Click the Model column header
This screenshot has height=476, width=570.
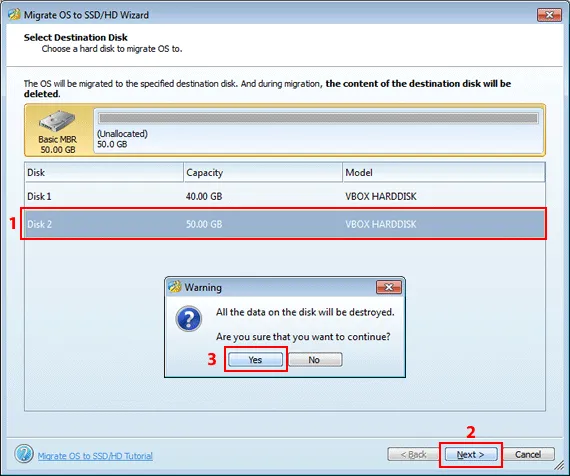[444, 172]
